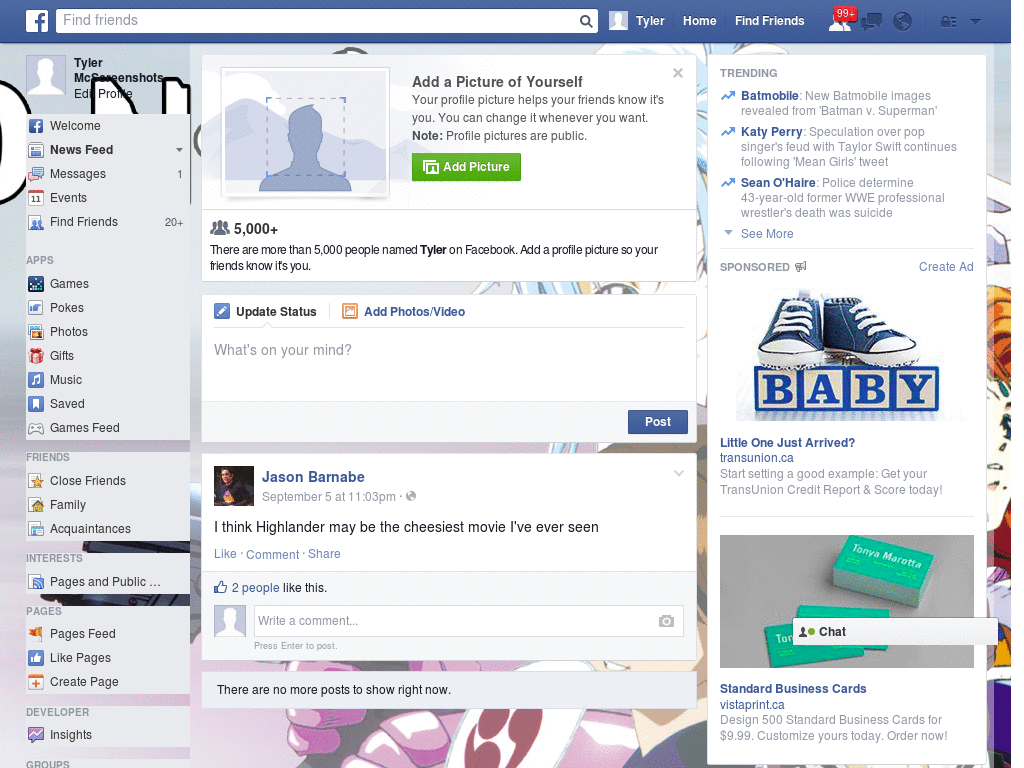Screen dimensions: 1024x768
Task: Open the Jason Barnabe post options chevron
Action: click(679, 473)
